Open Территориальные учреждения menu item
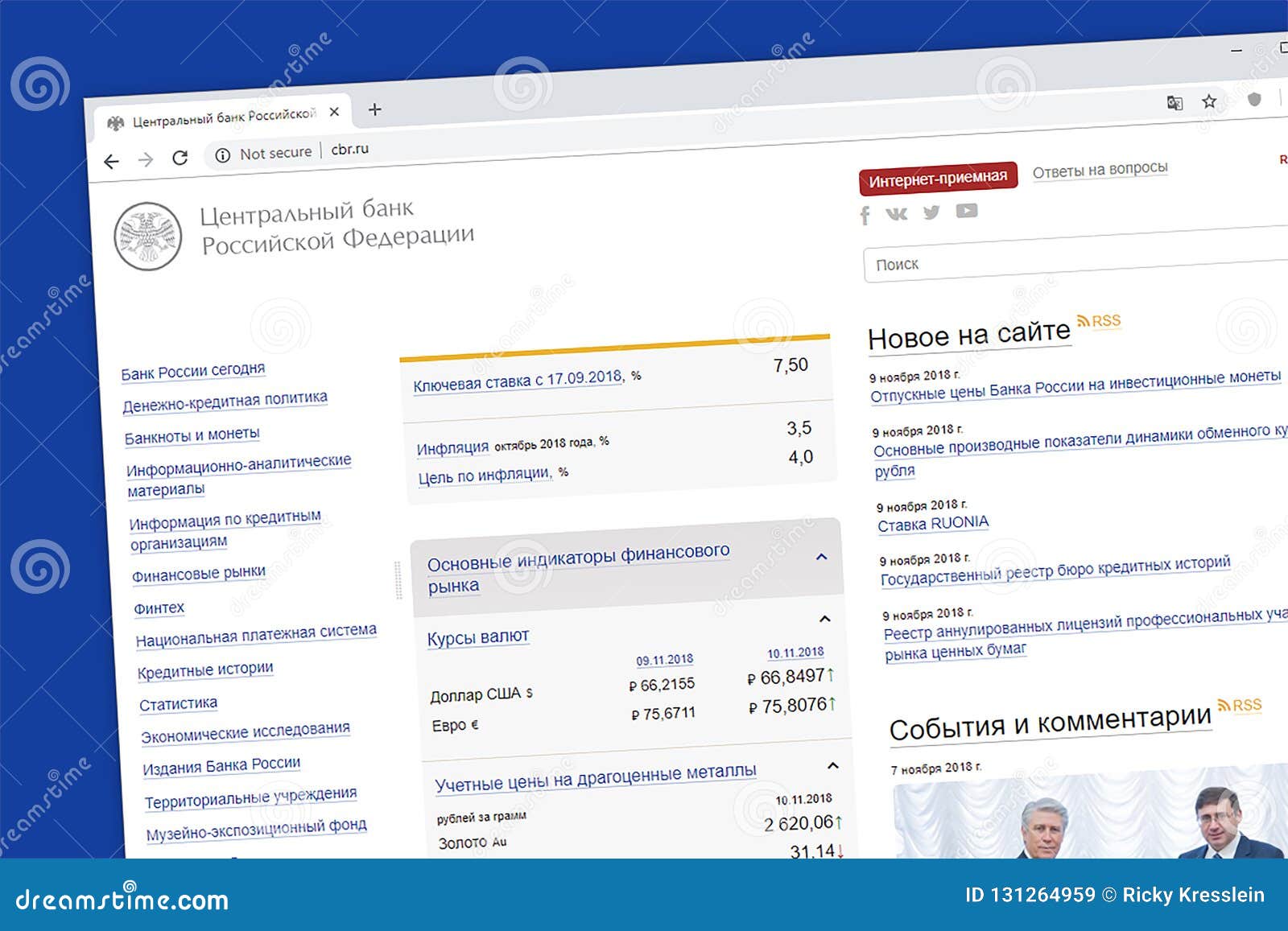 tap(250, 797)
